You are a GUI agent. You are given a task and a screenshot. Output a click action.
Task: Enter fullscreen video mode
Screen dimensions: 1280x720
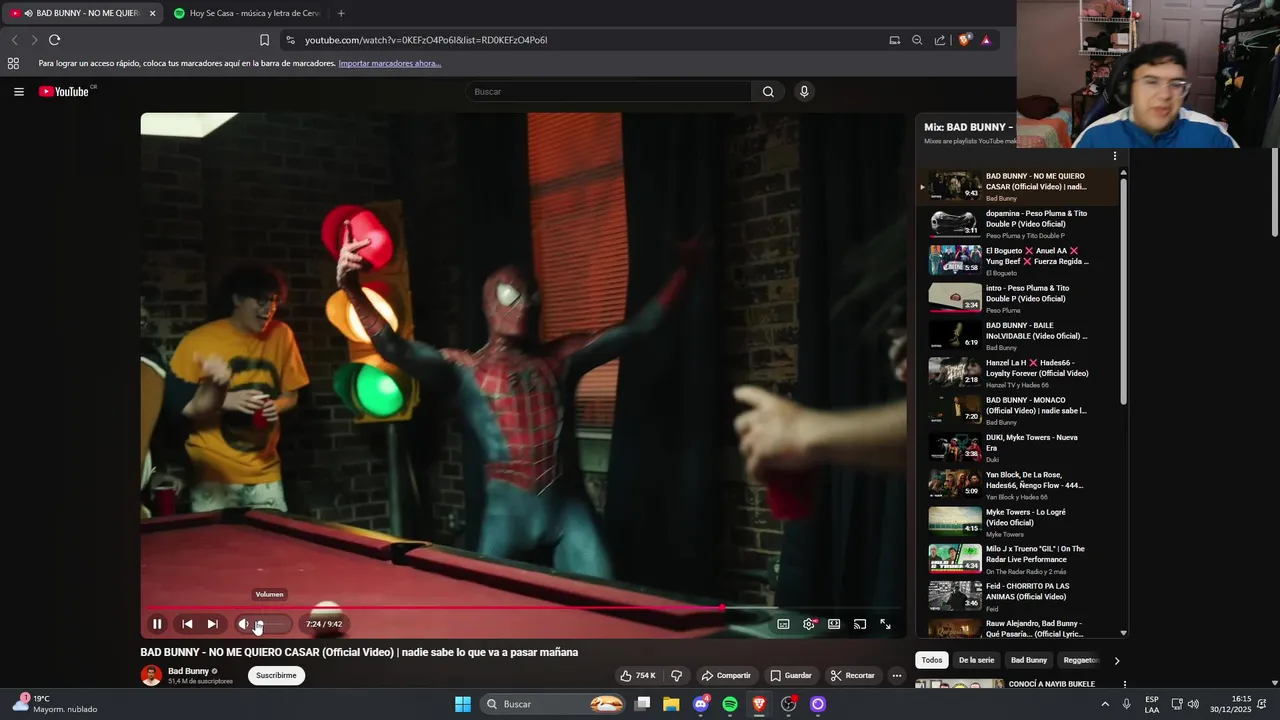(885, 624)
